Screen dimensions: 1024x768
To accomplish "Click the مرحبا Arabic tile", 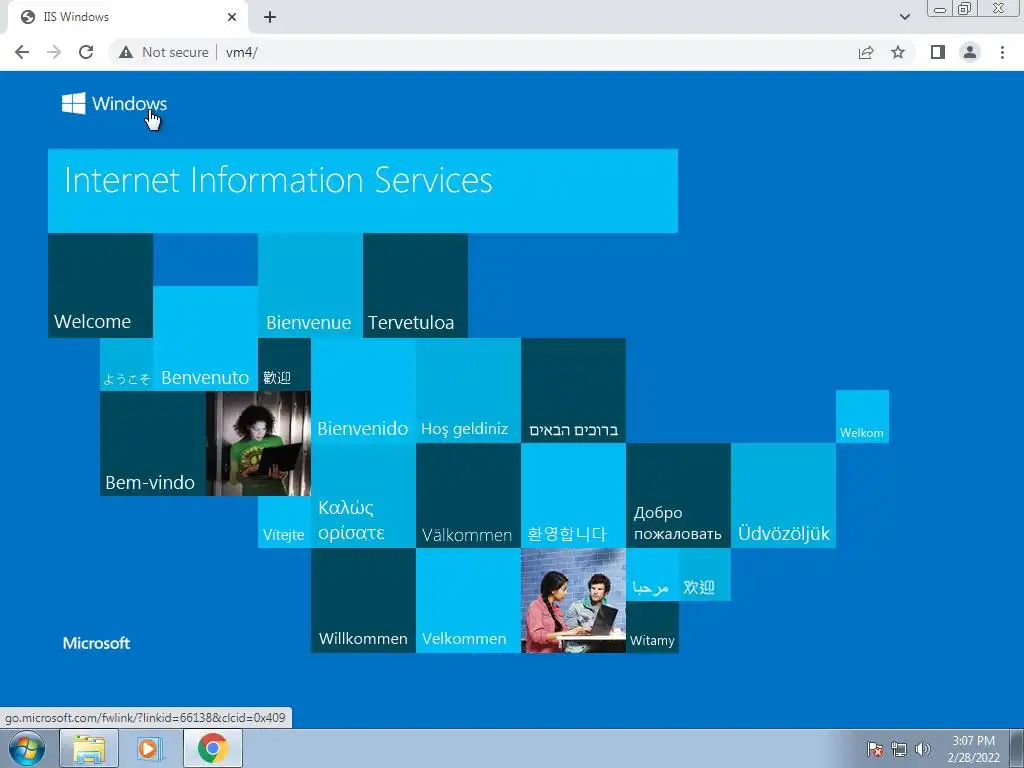I will [x=652, y=574].
